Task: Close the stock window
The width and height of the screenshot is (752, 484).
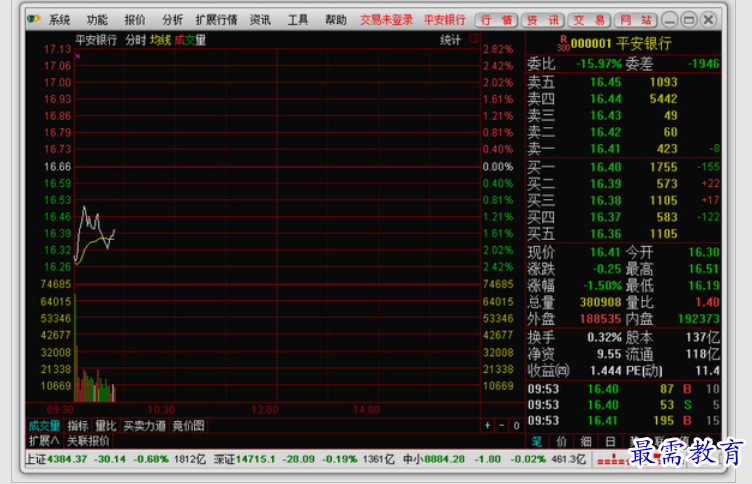Action: pos(708,20)
